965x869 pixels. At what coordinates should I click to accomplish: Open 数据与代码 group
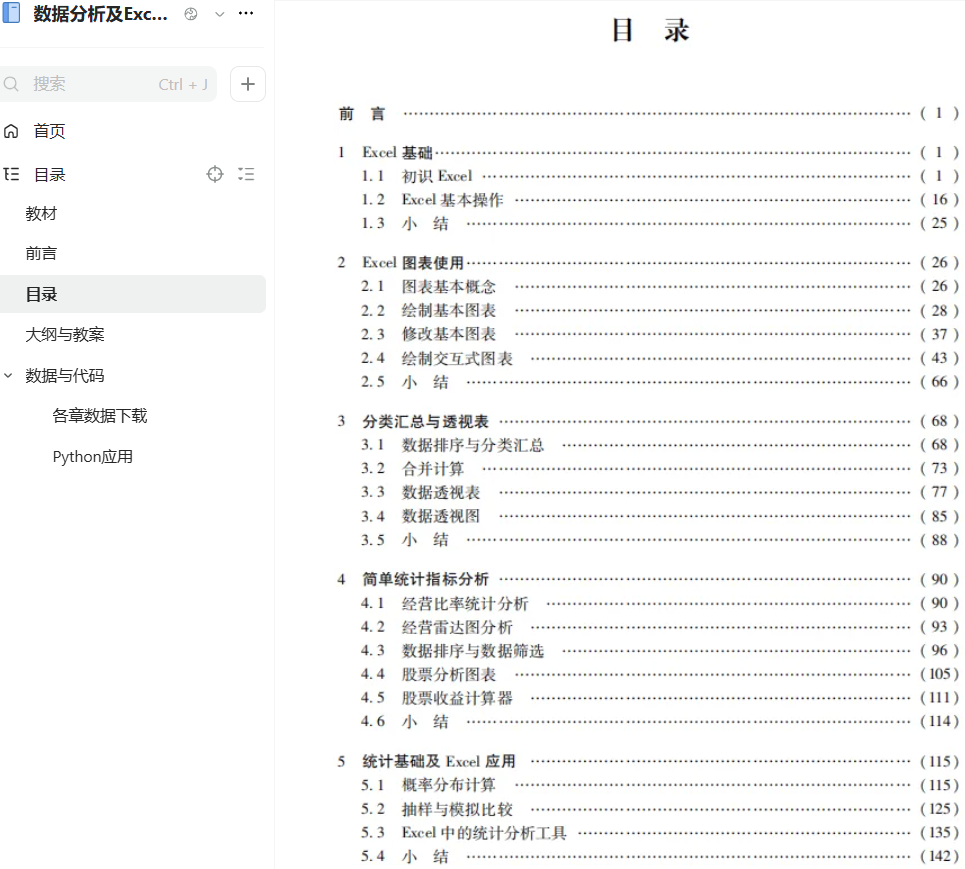pyautogui.click(x=65, y=375)
